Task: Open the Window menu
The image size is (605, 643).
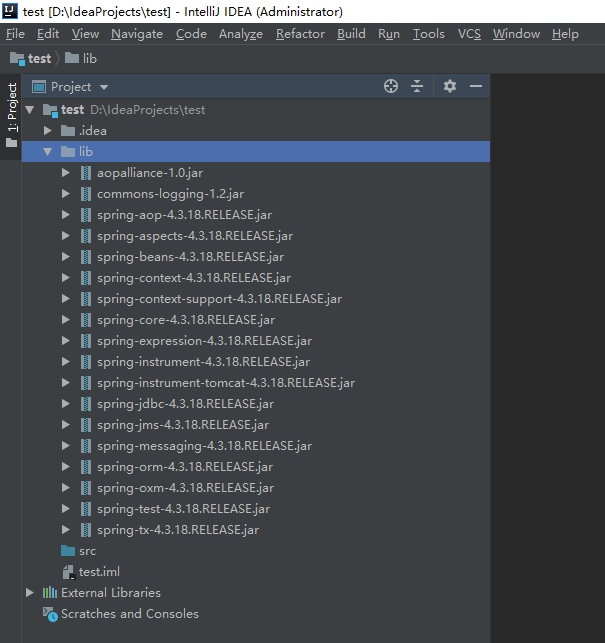Action: pyautogui.click(x=516, y=34)
